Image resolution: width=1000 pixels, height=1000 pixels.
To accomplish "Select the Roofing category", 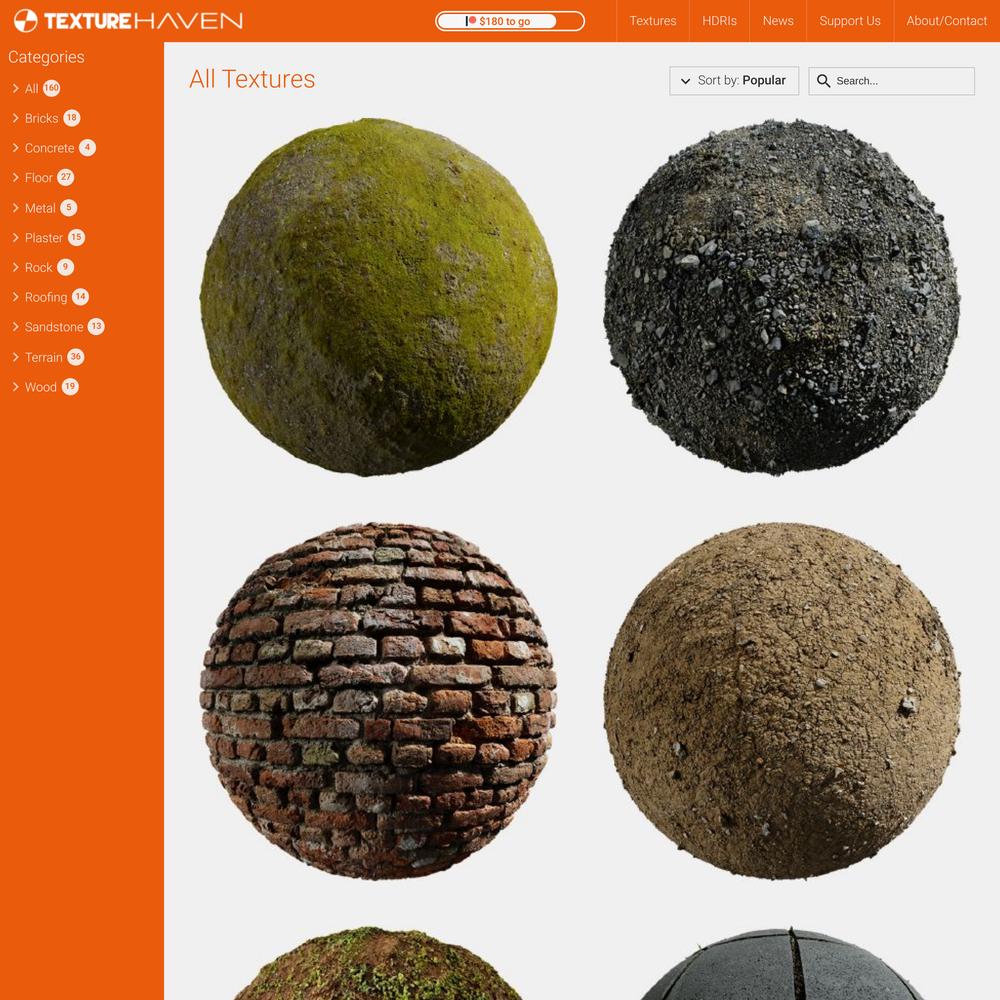I will coord(46,297).
